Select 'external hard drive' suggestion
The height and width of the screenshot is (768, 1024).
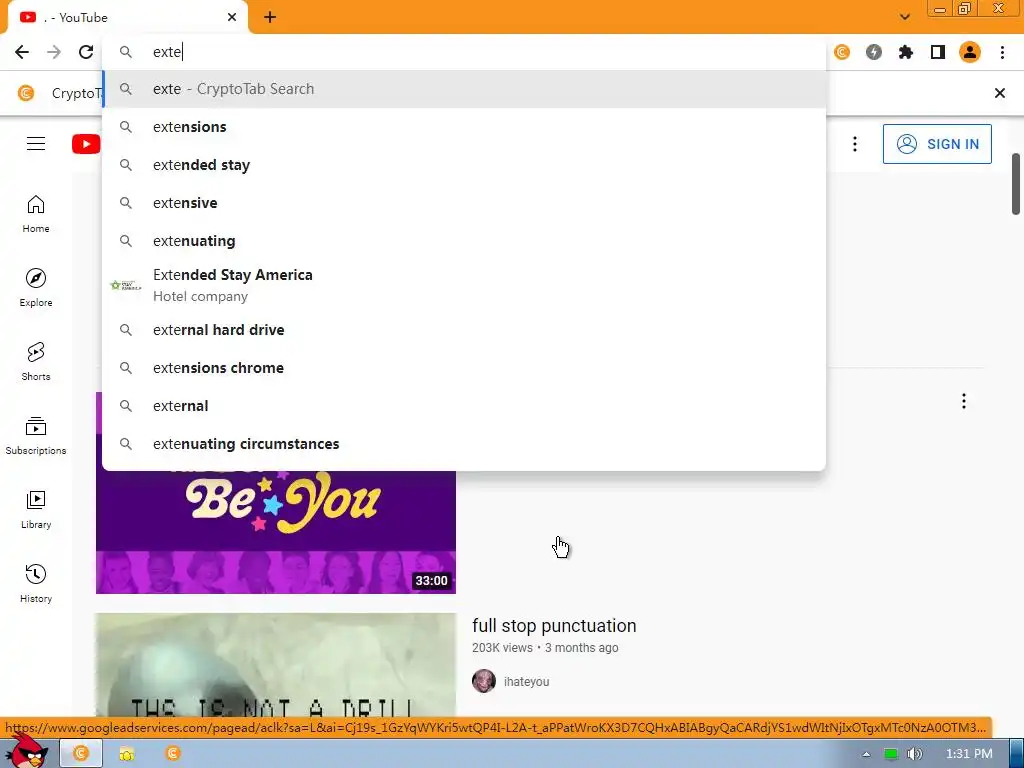[x=464, y=330]
